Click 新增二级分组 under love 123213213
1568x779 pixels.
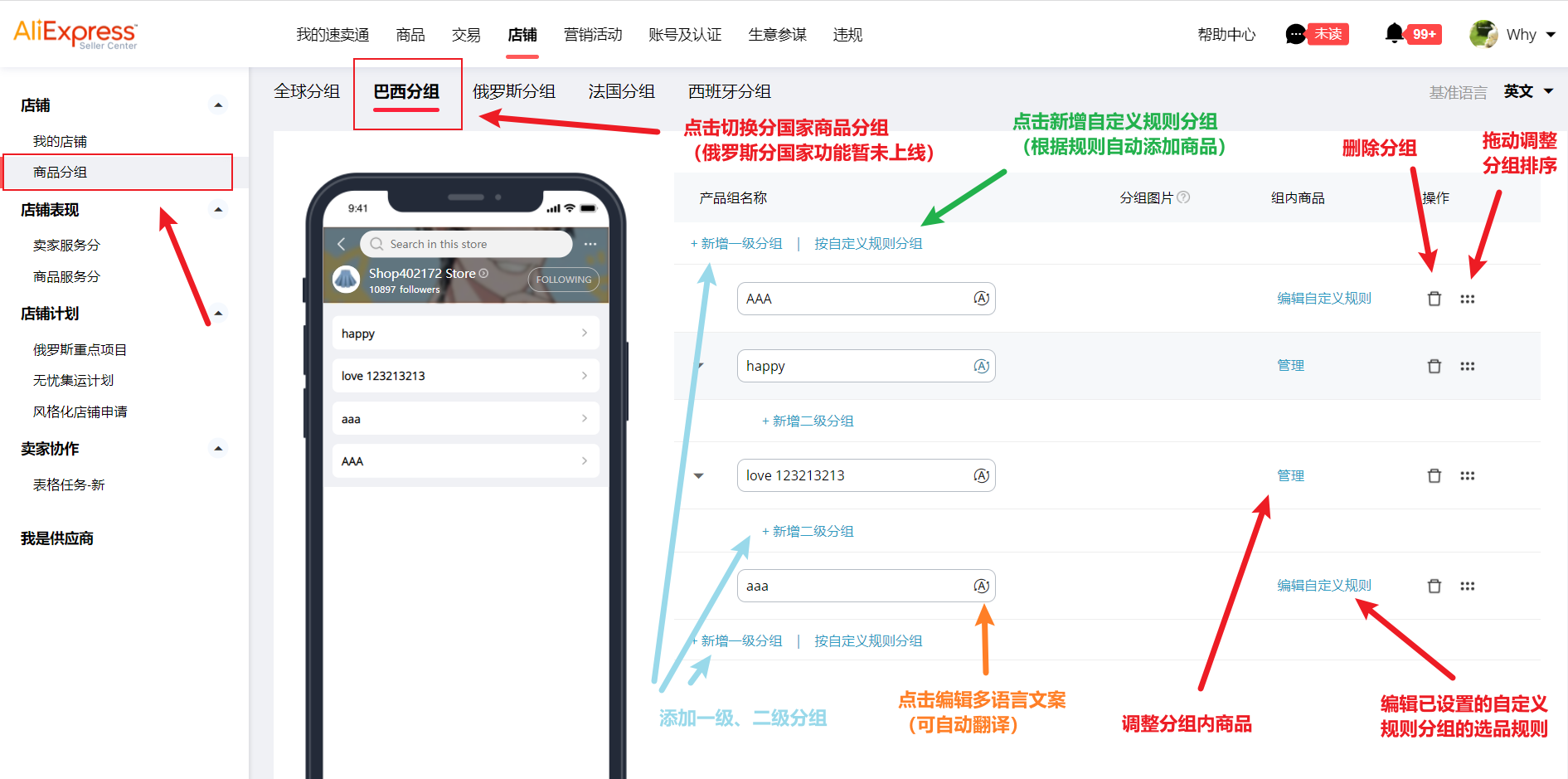(x=808, y=531)
